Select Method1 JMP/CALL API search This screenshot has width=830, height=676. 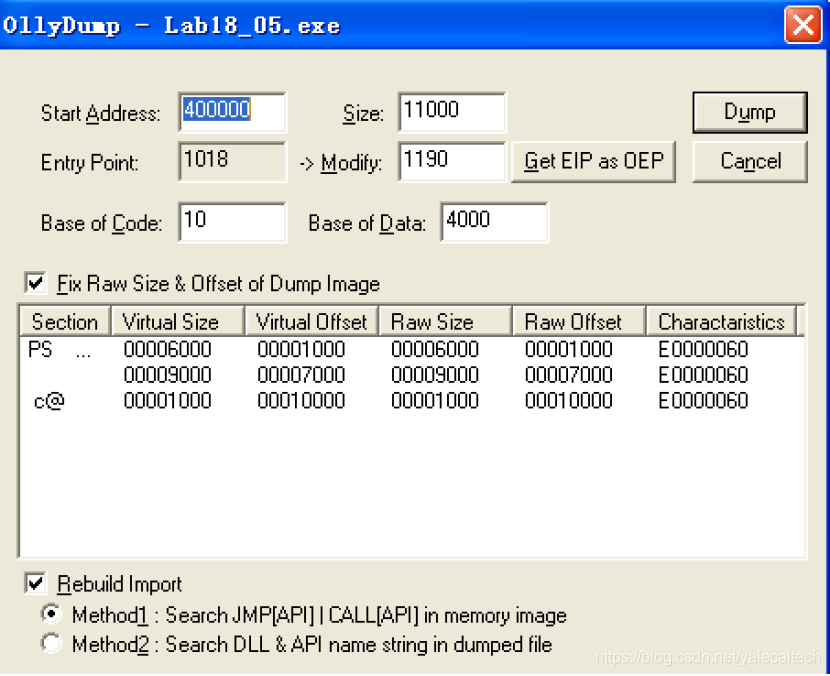coord(51,615)
